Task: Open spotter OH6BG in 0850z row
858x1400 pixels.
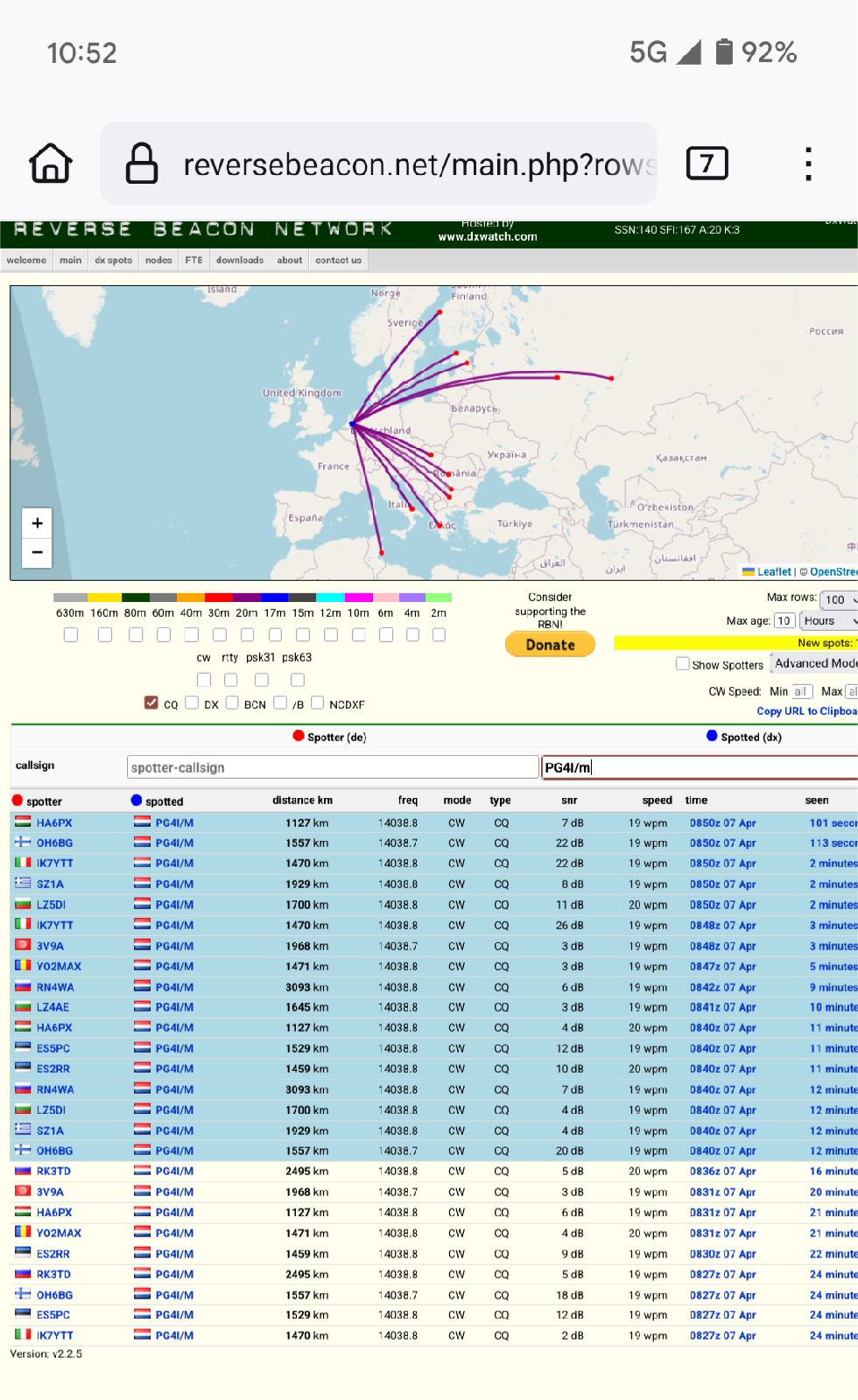Action: pos(54,843)
